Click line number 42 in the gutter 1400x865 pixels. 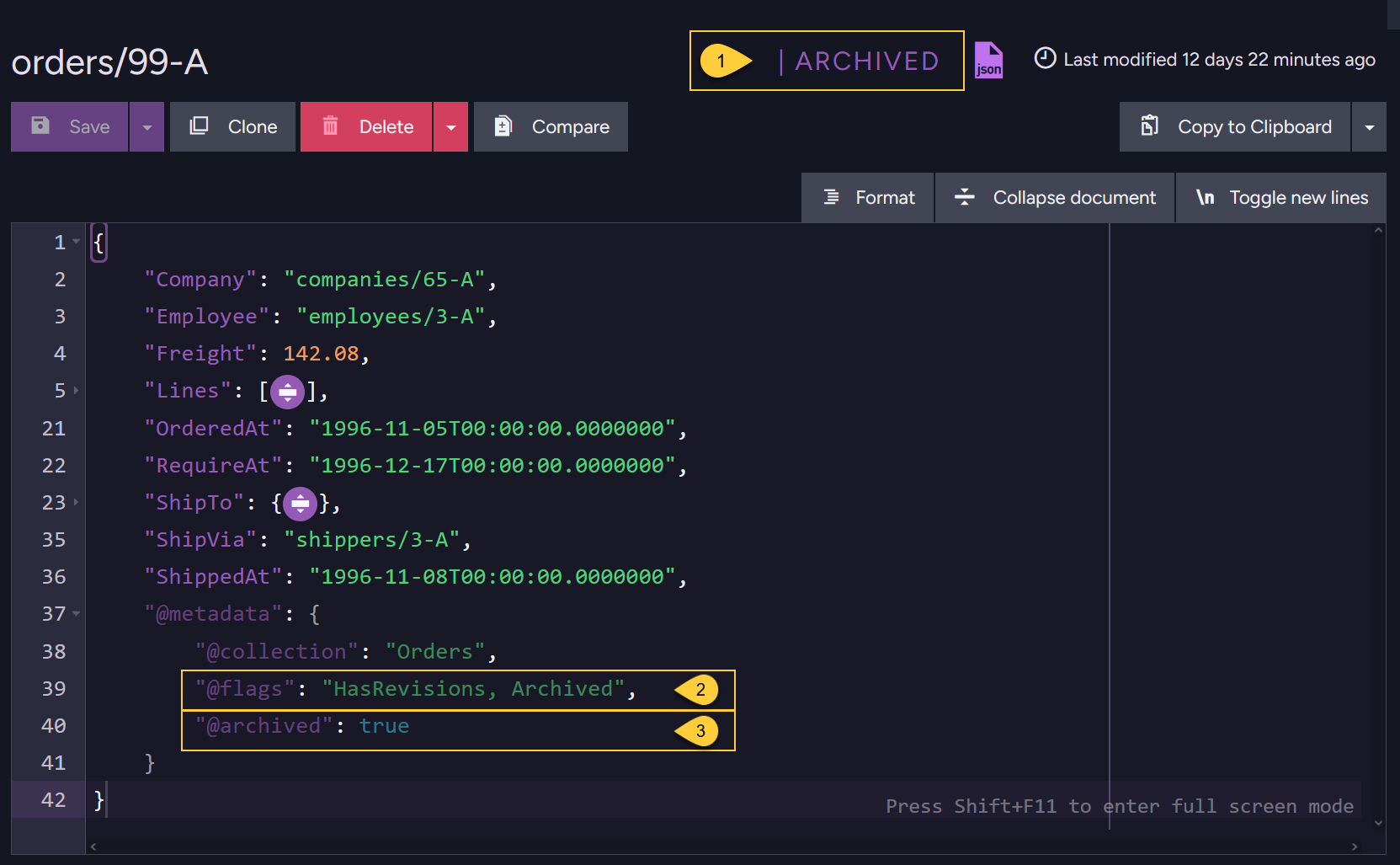[53, 800]
